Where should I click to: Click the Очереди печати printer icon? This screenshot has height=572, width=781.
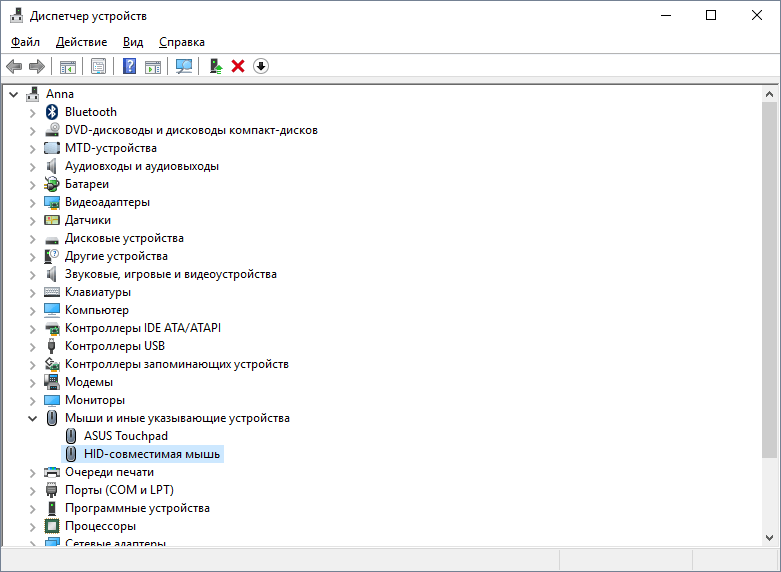pyautogui.click(x=52, y=472)
